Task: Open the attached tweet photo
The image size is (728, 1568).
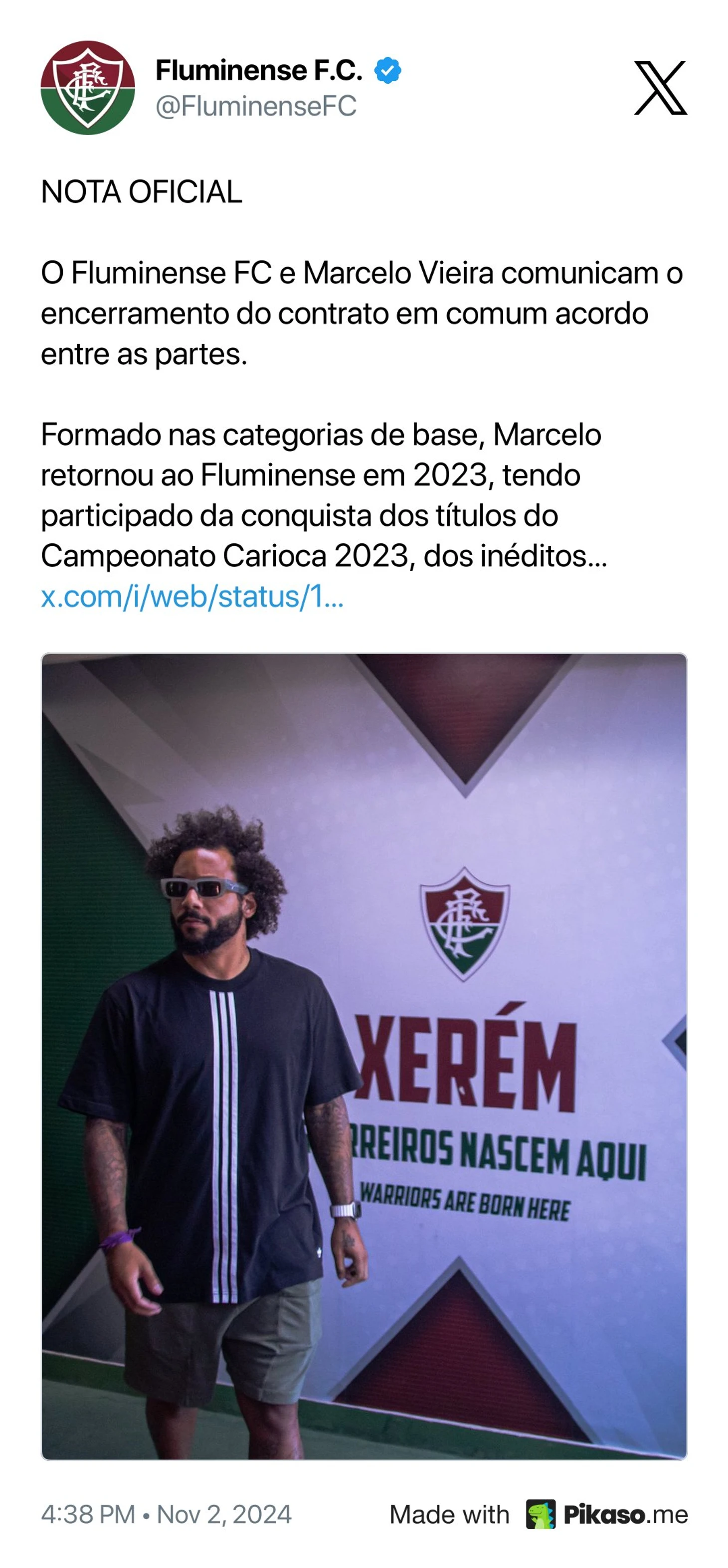Action: [364, 1057]
